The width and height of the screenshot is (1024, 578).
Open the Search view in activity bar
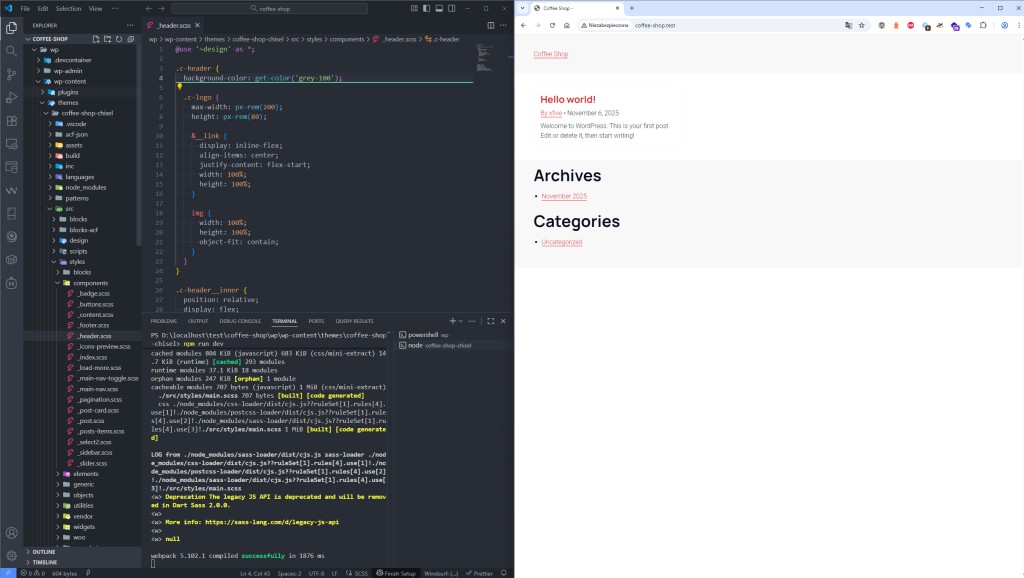[12, 50]
